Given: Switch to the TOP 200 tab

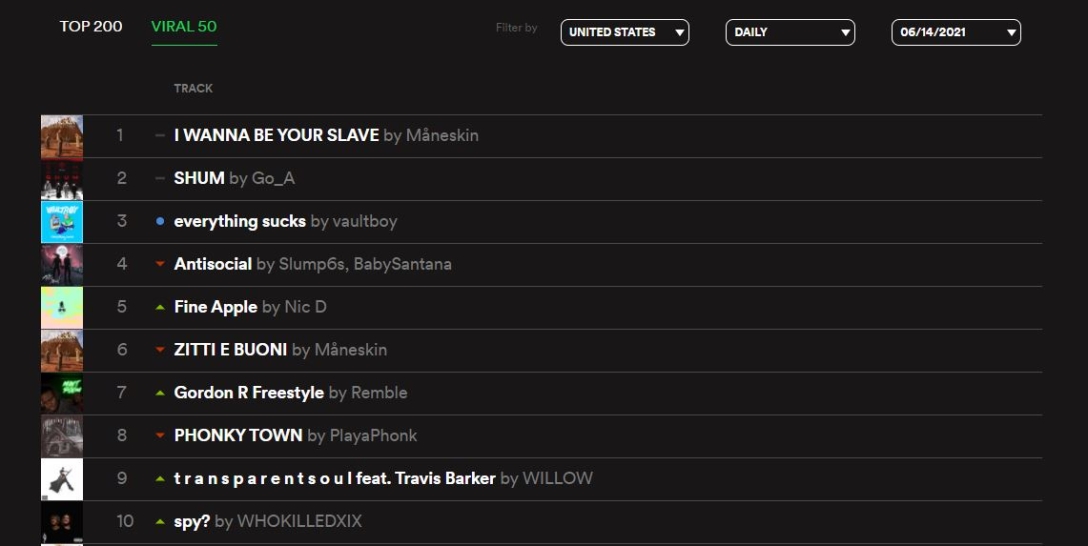Looking at the screenshot, I should tap(91, 26).
